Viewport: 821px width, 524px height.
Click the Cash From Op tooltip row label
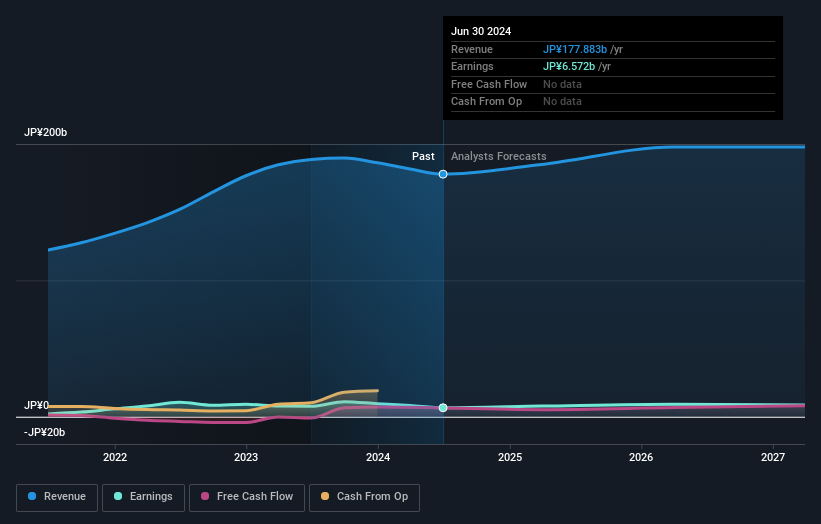[x=486, y=102]
